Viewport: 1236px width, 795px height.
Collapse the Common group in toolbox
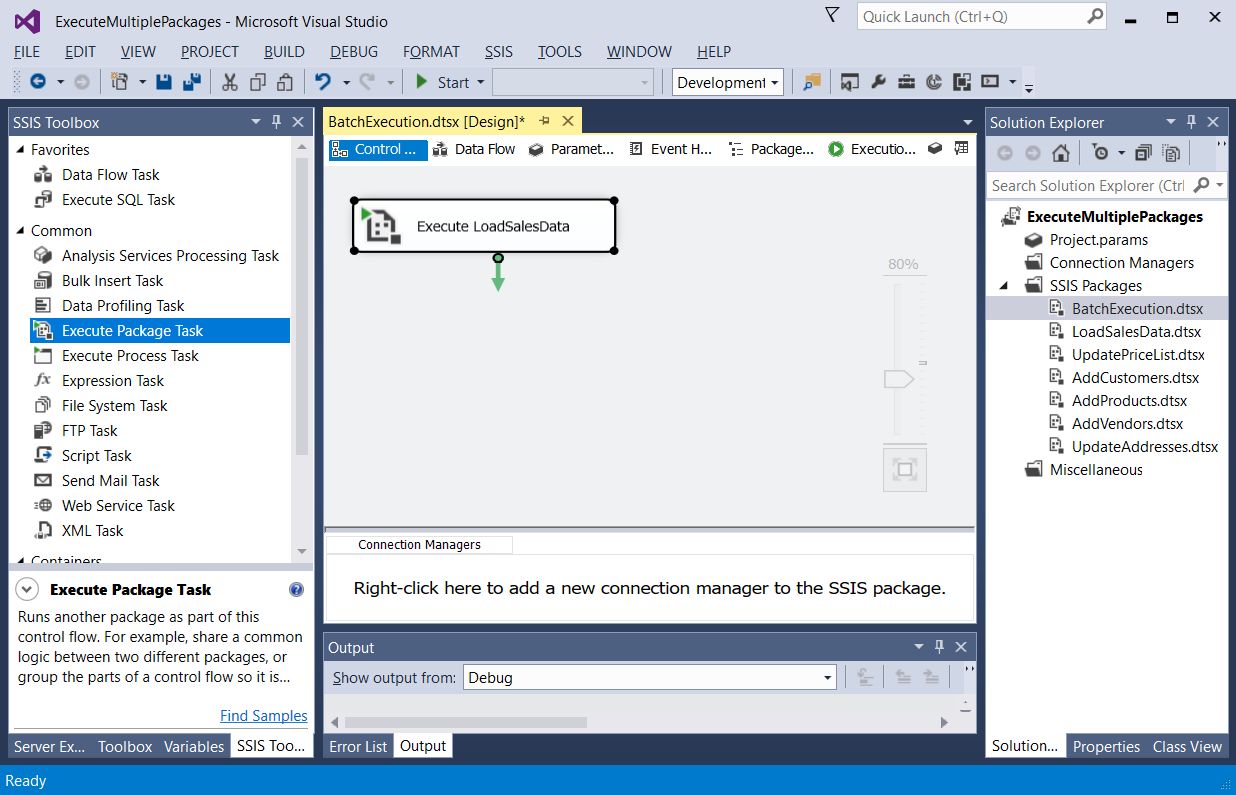[x=20, y=230]
